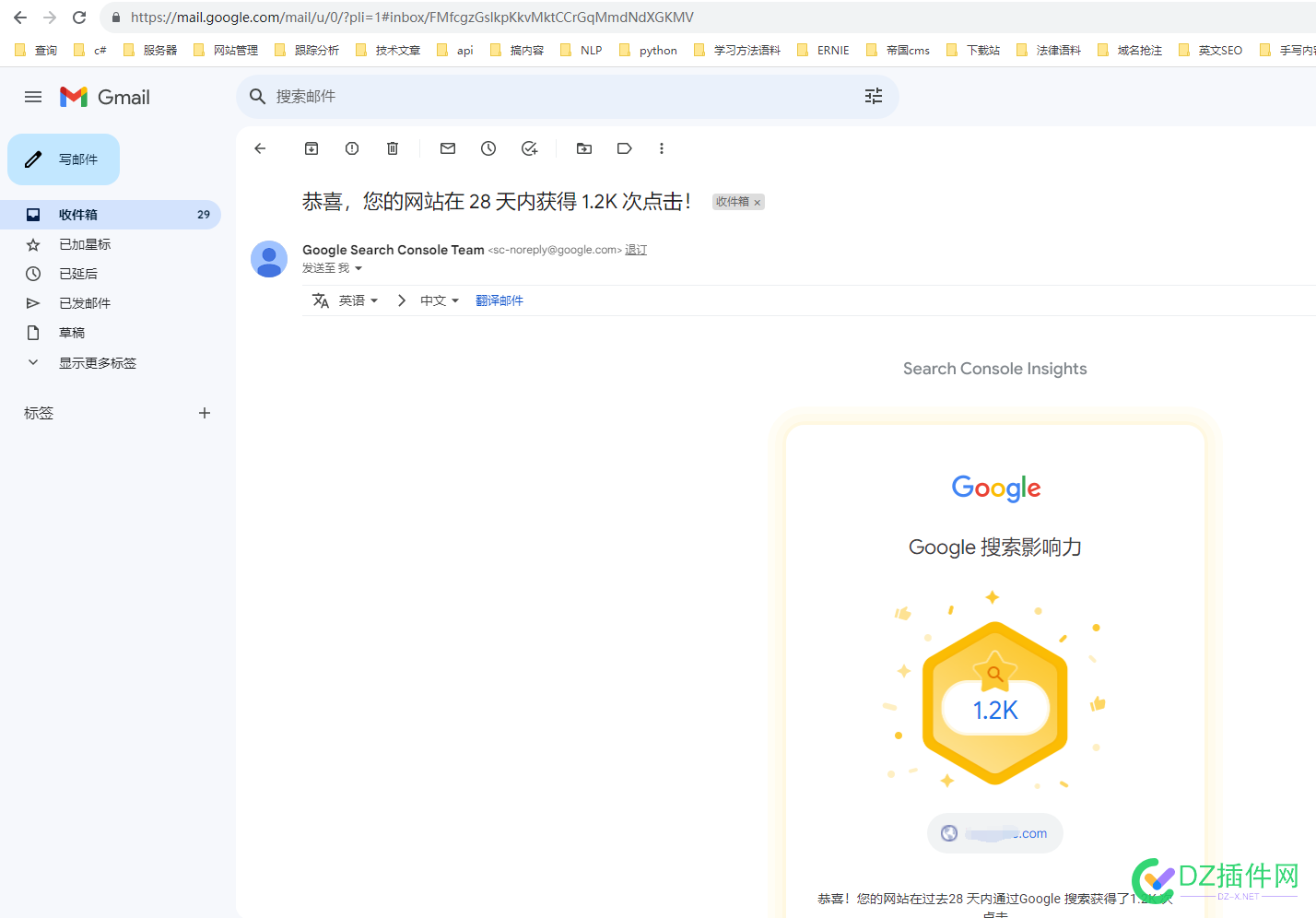Click the URL address bar text
This screenshot has height=918, width=1316.
click(x=412, y=18)
